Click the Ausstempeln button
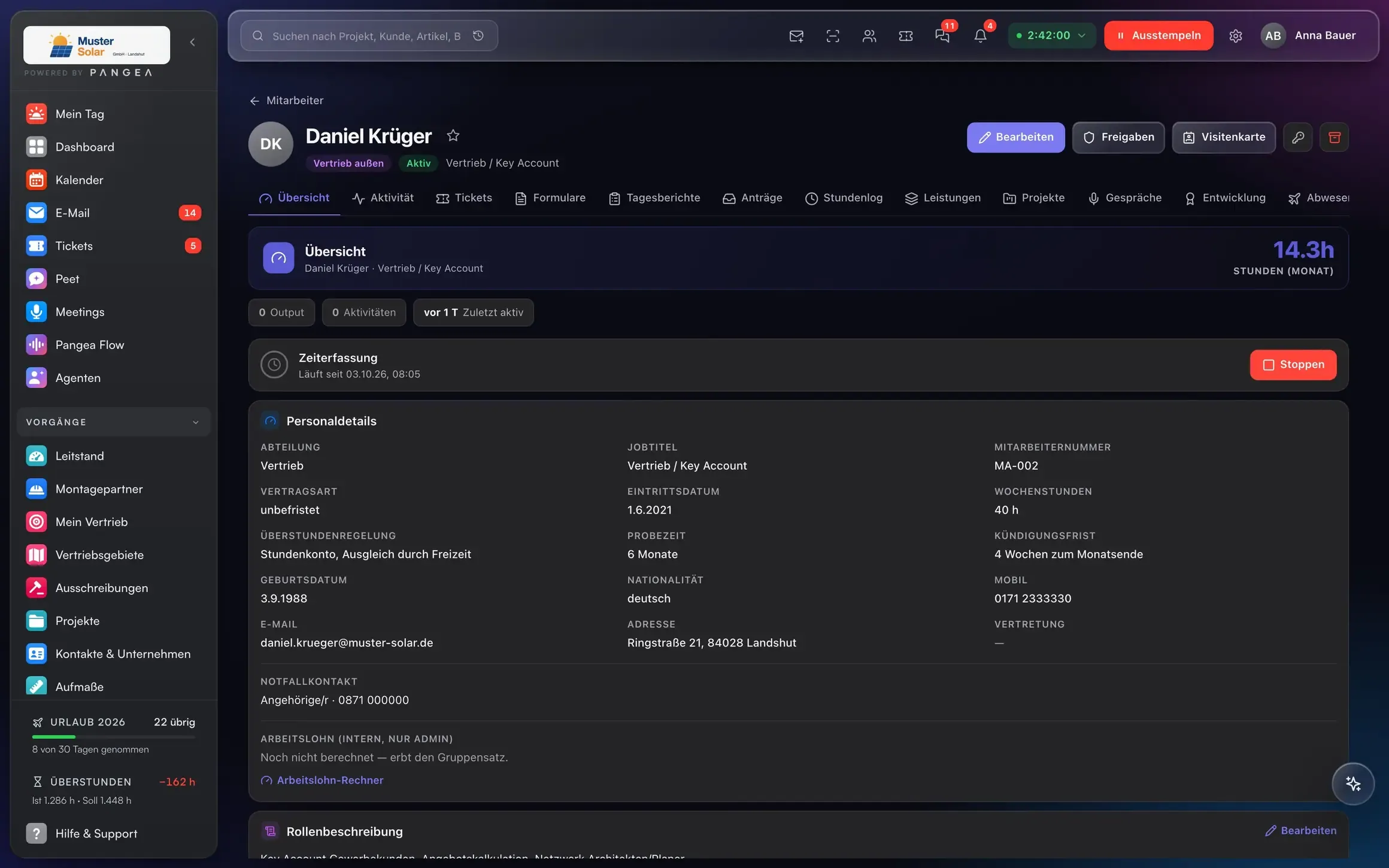Screen dimensions: 1389x868 tap(1158, 35)
